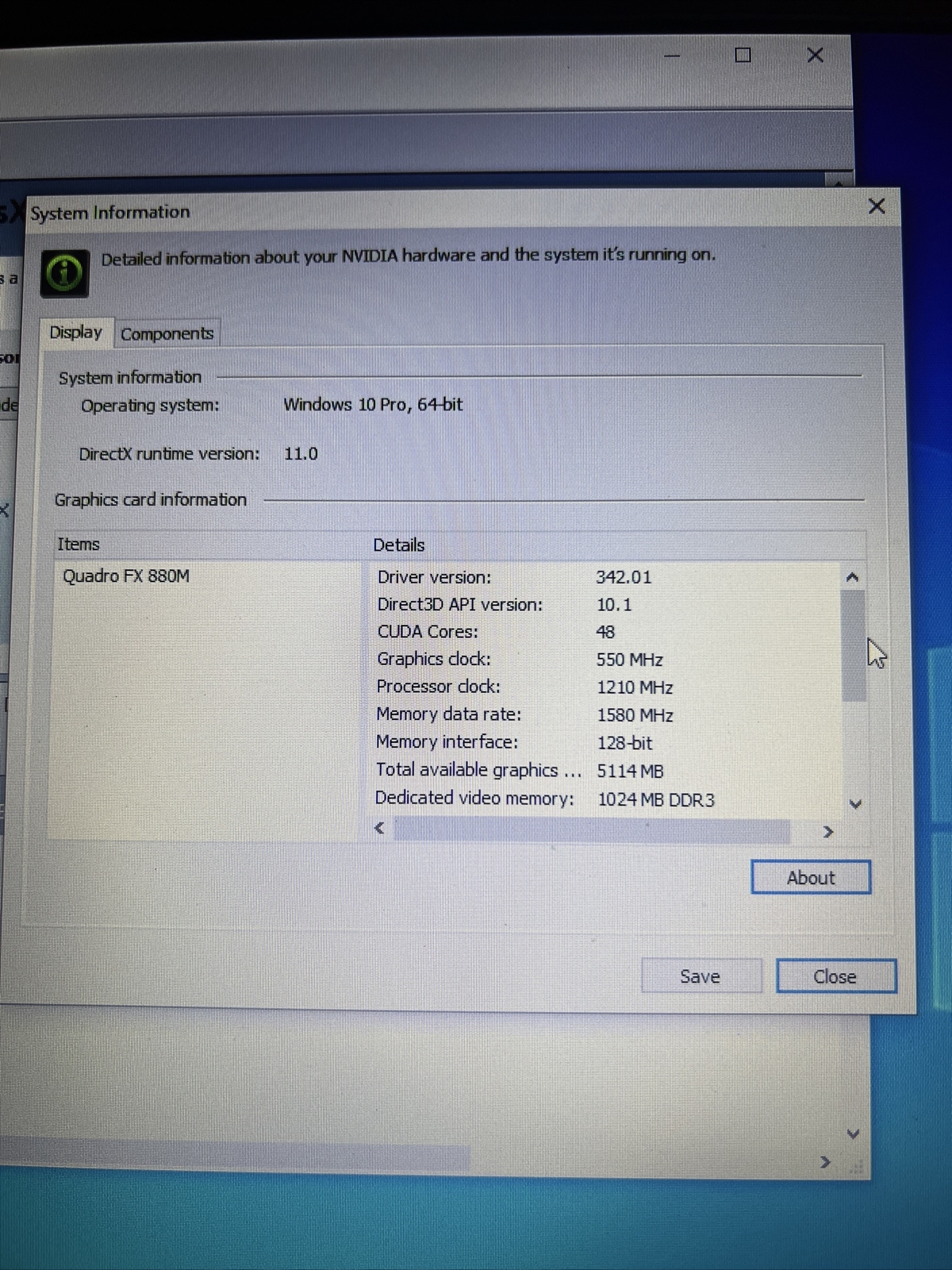The height and width of the screenshot is (1270, 952).
Task: Click the details list scroll down arrow
Action: click(x=855, y=803)
